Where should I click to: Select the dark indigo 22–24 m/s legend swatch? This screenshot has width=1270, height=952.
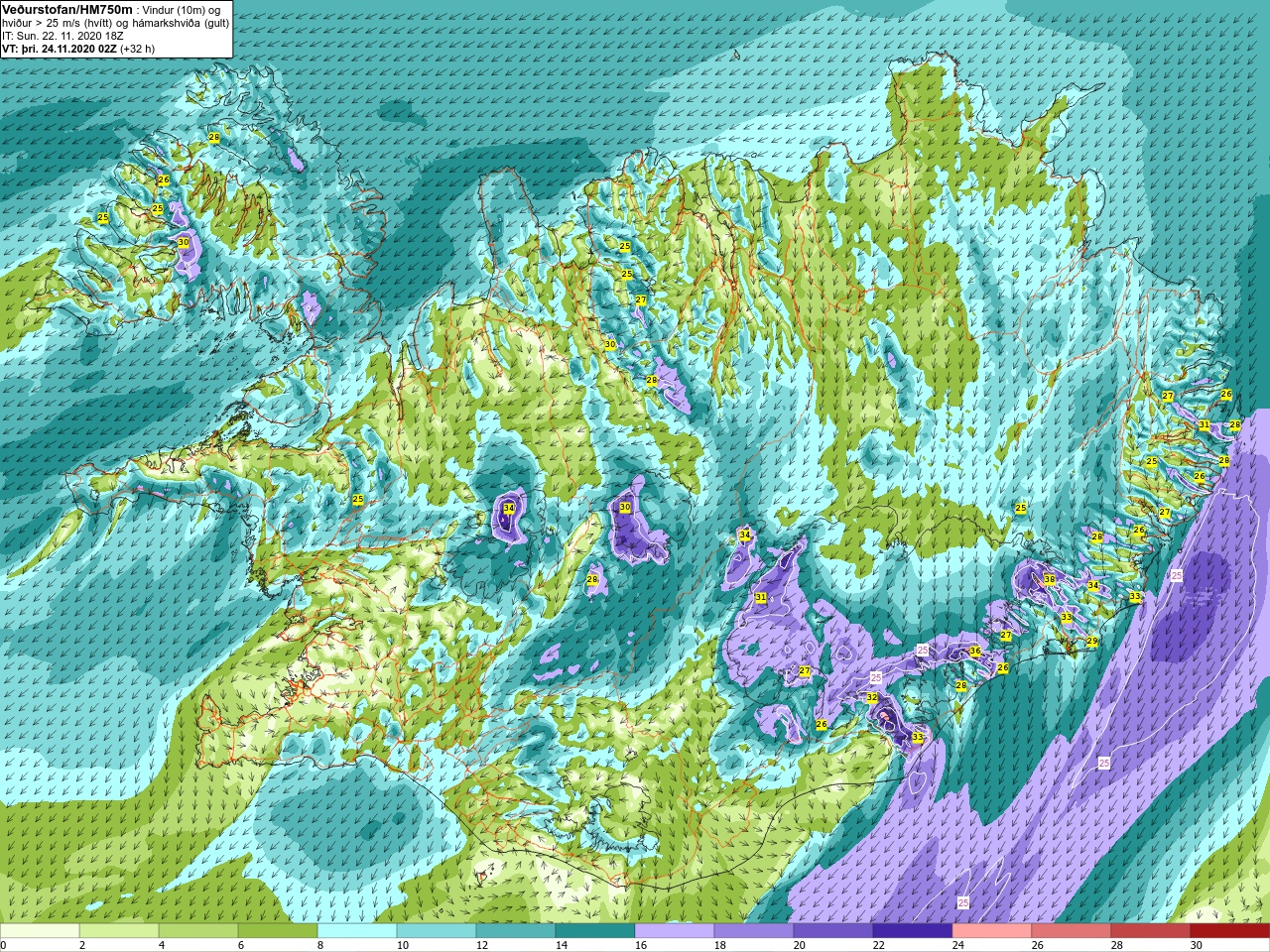pyautogui.click(x=913, y=931)
